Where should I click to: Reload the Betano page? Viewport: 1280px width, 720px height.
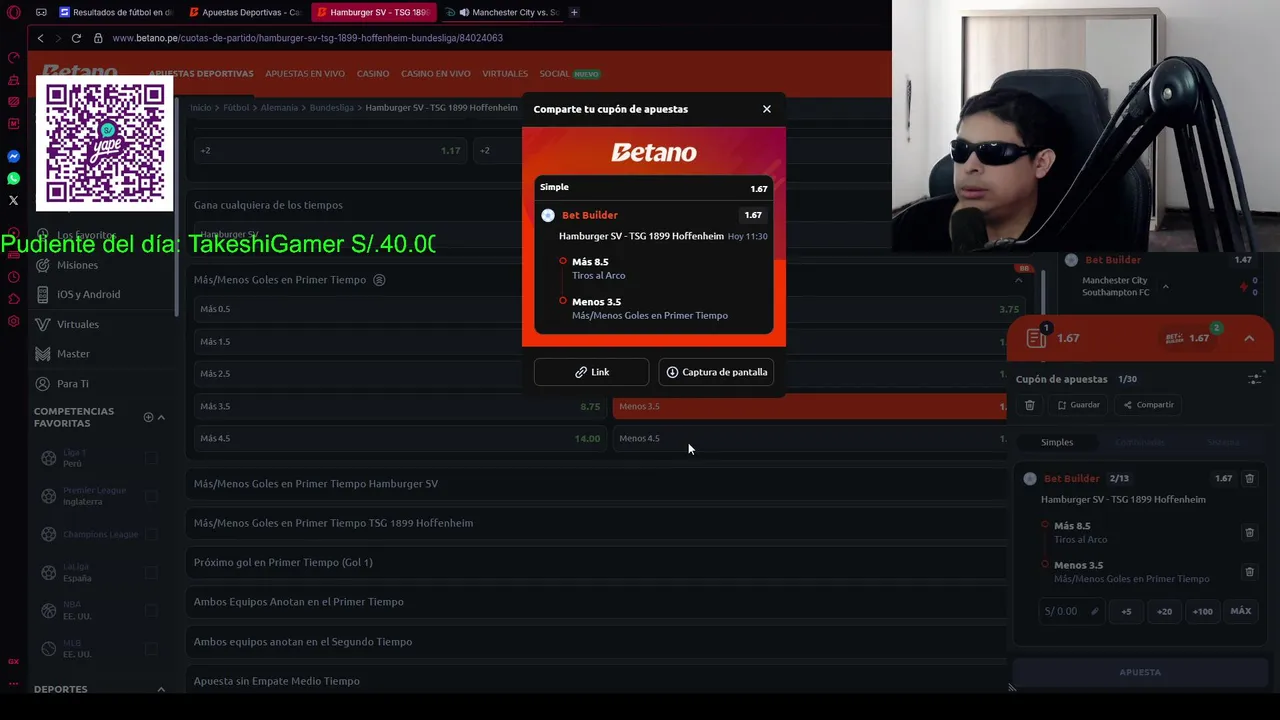pyautogui.click(x=76, y=38)
